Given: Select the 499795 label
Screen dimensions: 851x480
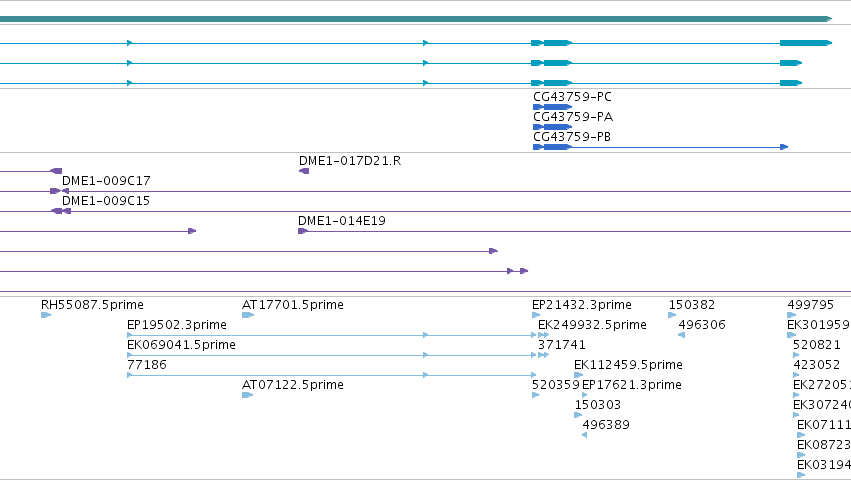Looking at the screenshot, I should point(810,305).
